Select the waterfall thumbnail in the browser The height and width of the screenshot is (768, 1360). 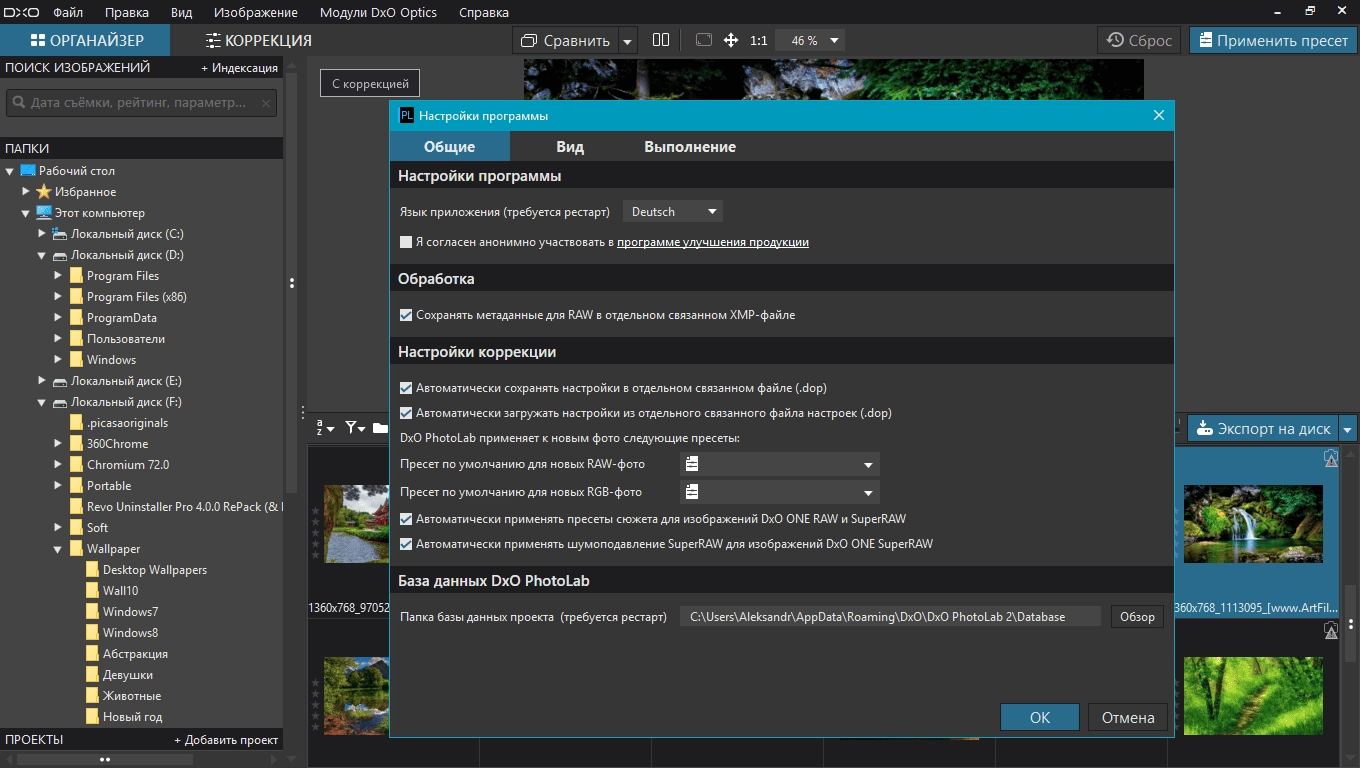tap(1253, 525)
